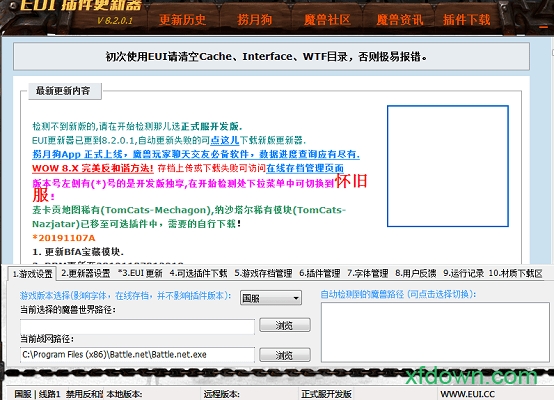Switch to the 1.游戏设置 tab

click(x=33, y=274)
